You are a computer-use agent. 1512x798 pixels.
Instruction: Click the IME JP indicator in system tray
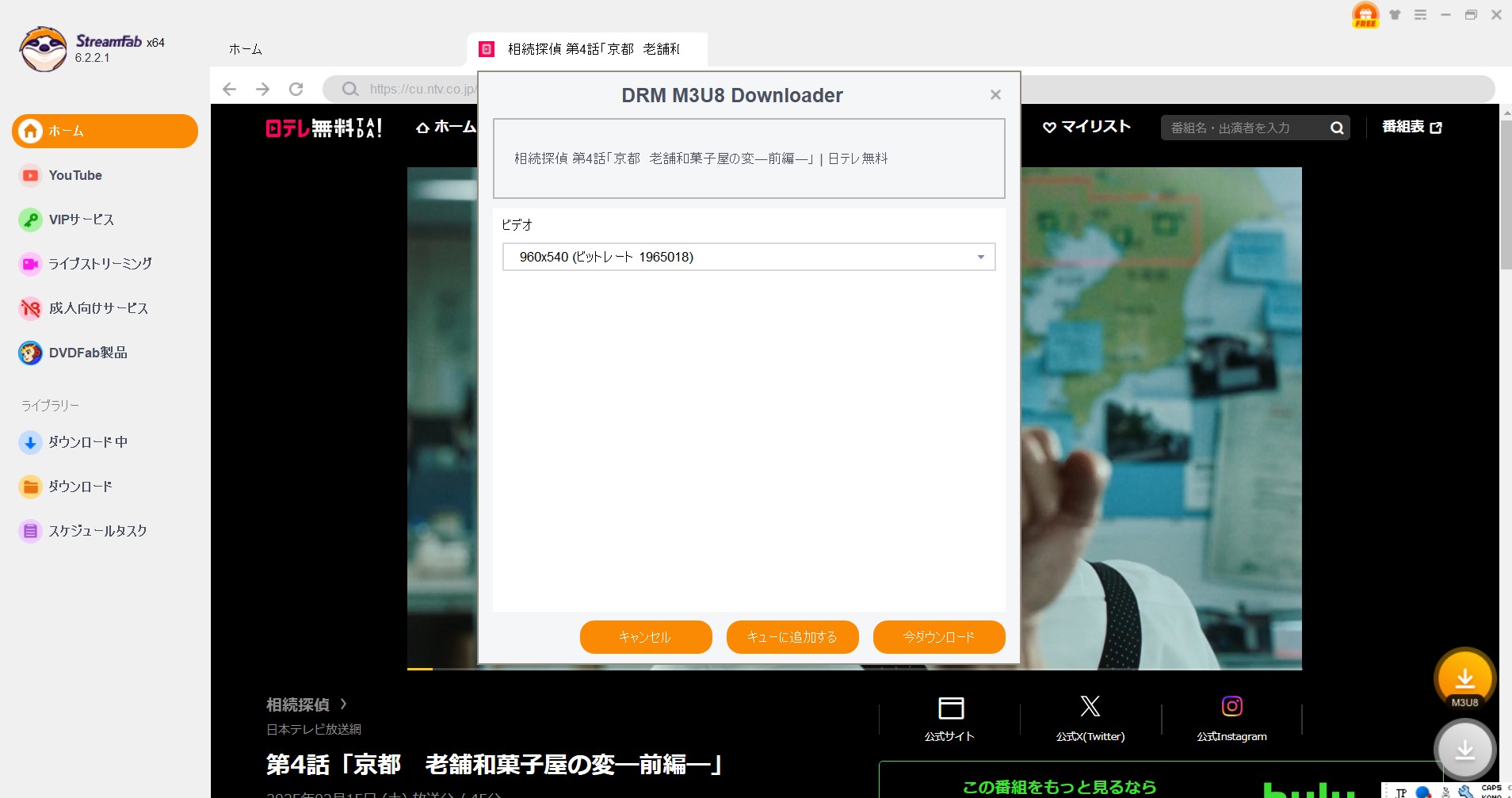(x=1401, y=792)
